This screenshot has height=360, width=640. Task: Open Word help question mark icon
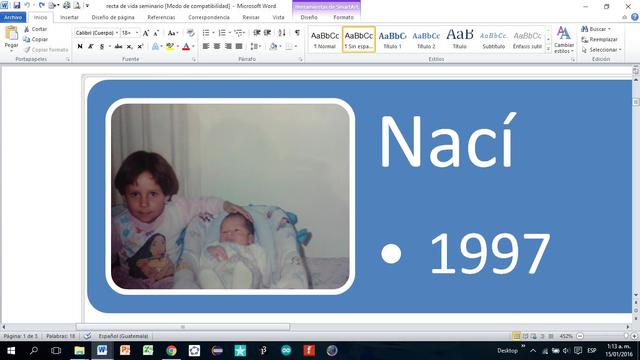pos(635,17)
